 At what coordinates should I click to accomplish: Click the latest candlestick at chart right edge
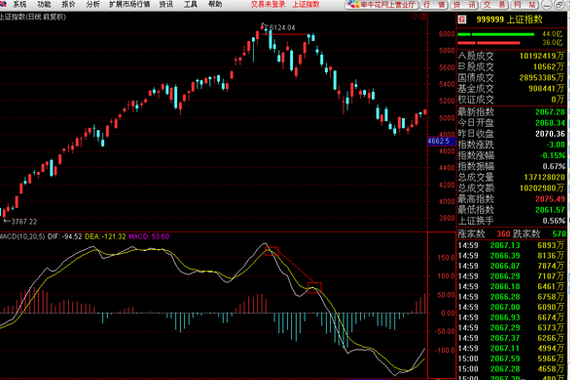click(425, 112)
